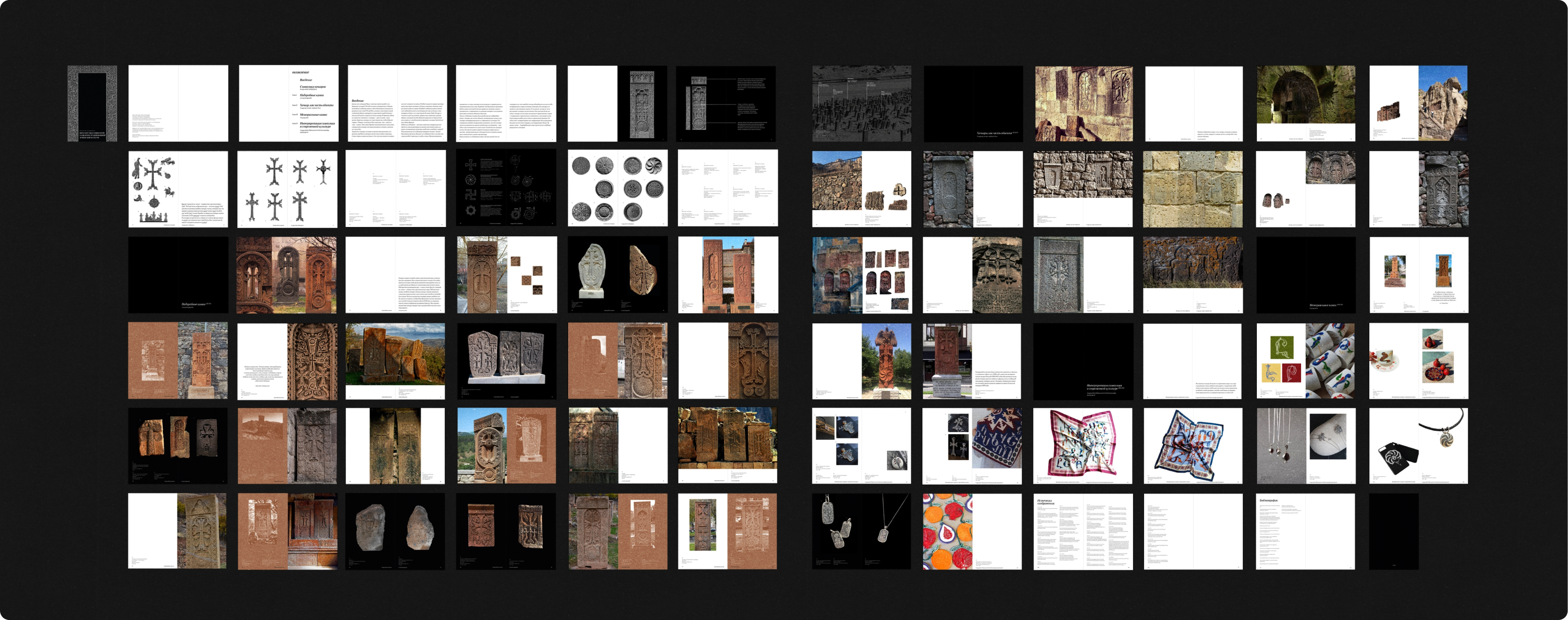Open the grayscale cemetery field spread
The height and width of the screenshot is (620, 1568).
point(862,104)
